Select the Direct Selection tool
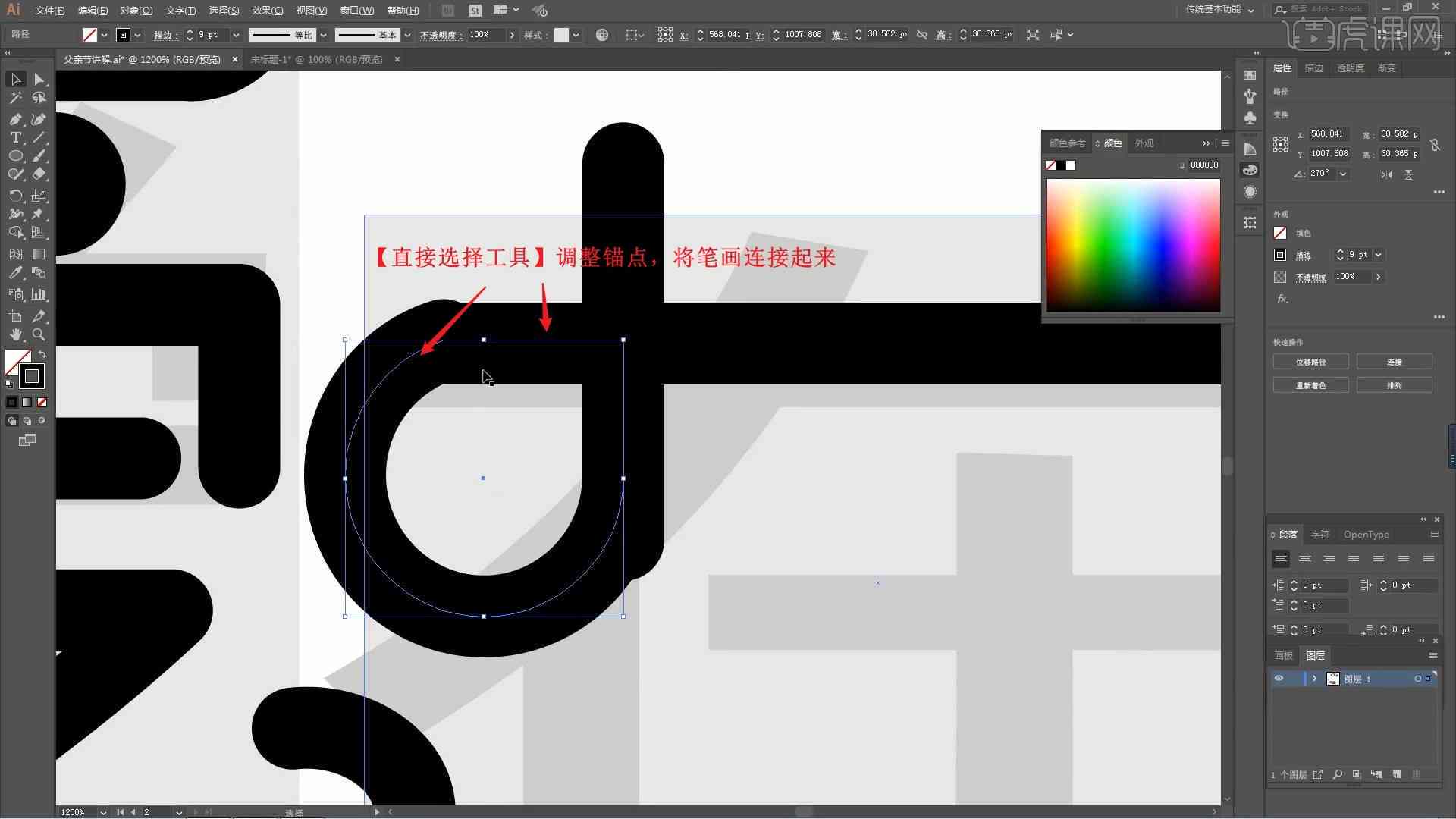 (39, 79)
